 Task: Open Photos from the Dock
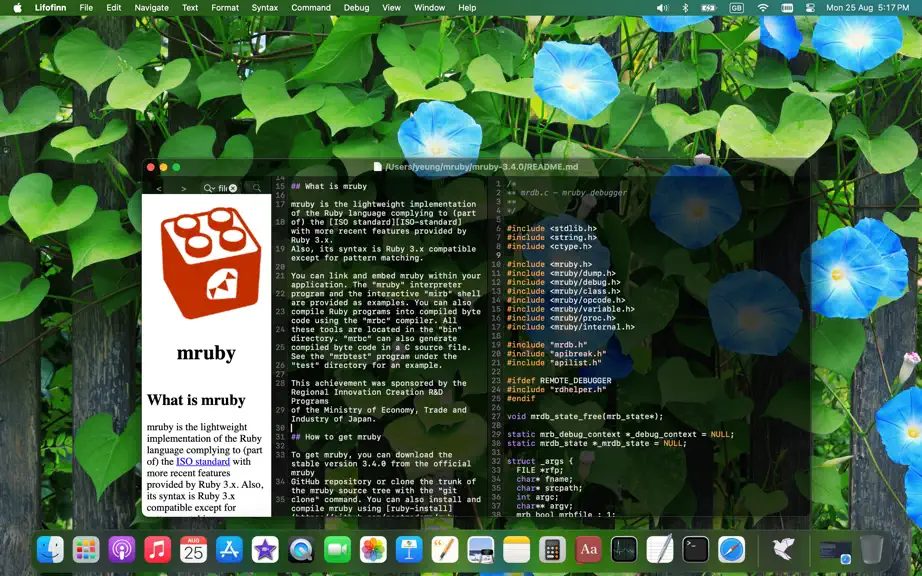click(373, 550)
